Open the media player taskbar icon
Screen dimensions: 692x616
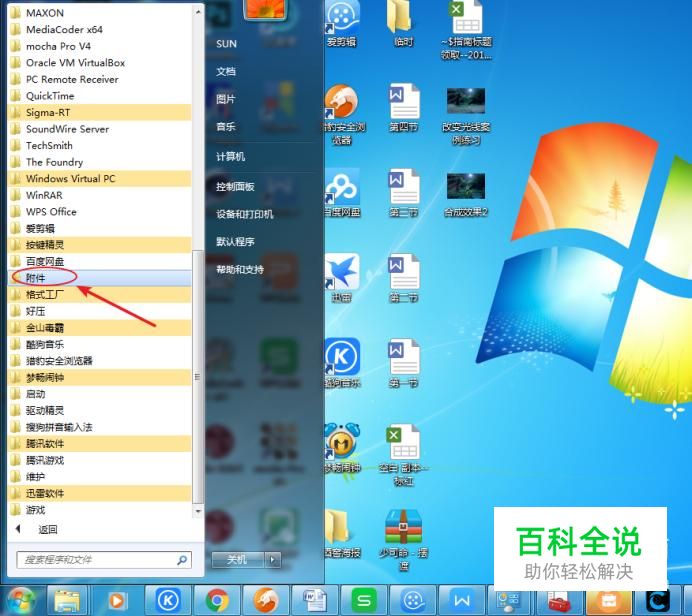[117, 601]
